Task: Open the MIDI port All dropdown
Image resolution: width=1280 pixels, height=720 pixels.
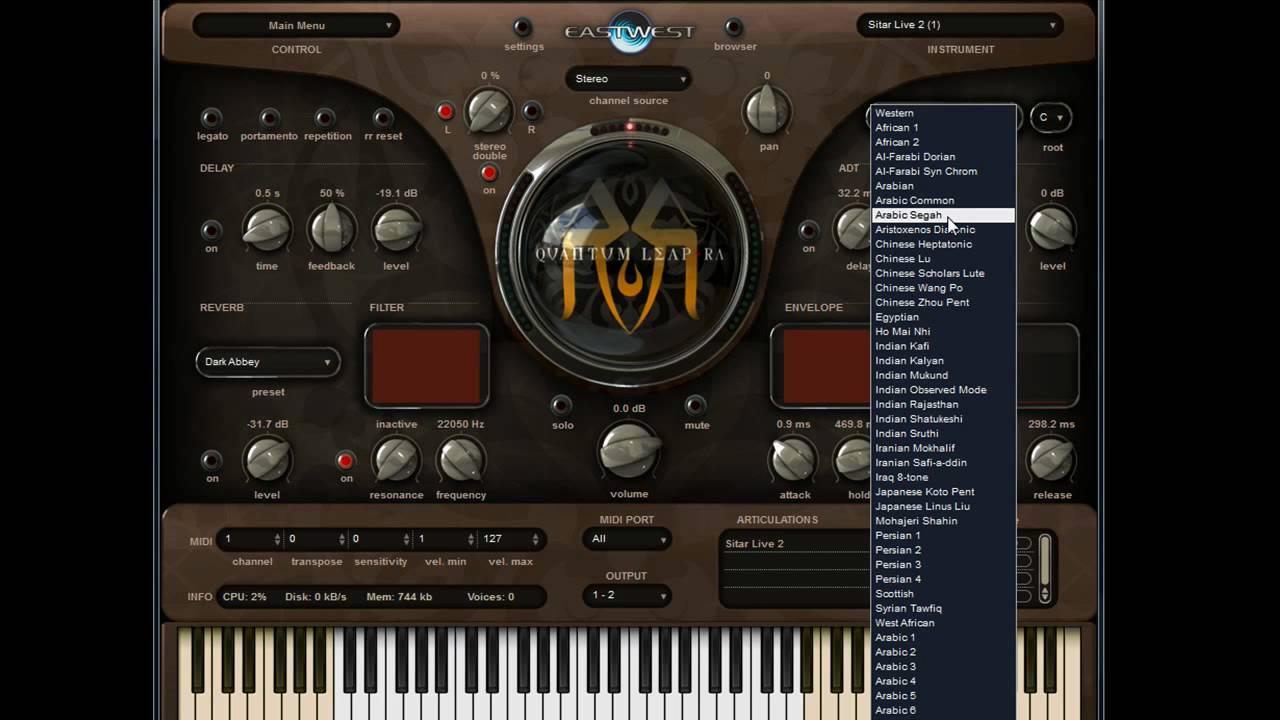Action: tap(628, 539)
